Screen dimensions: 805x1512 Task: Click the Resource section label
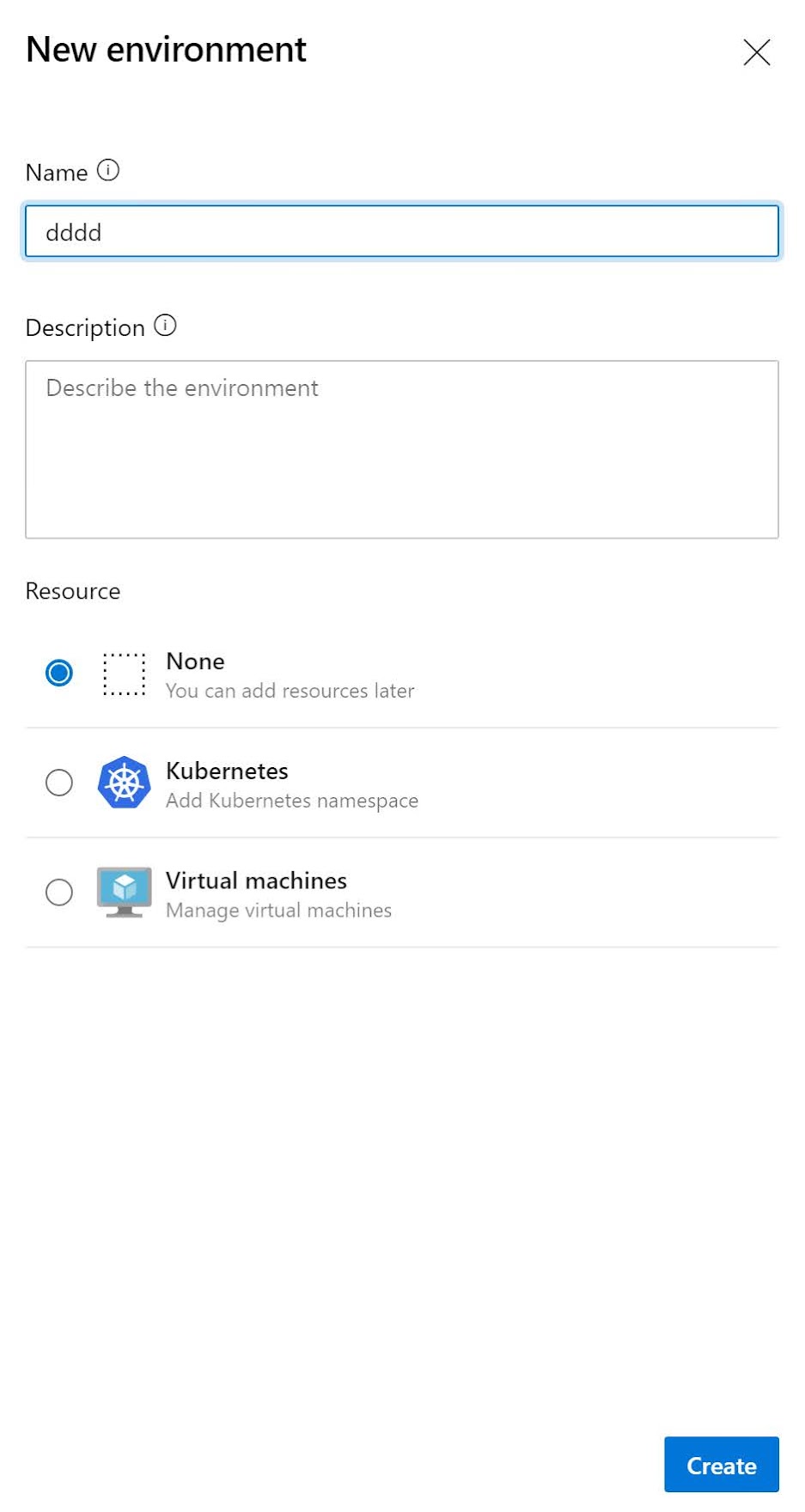coord(73,591)
